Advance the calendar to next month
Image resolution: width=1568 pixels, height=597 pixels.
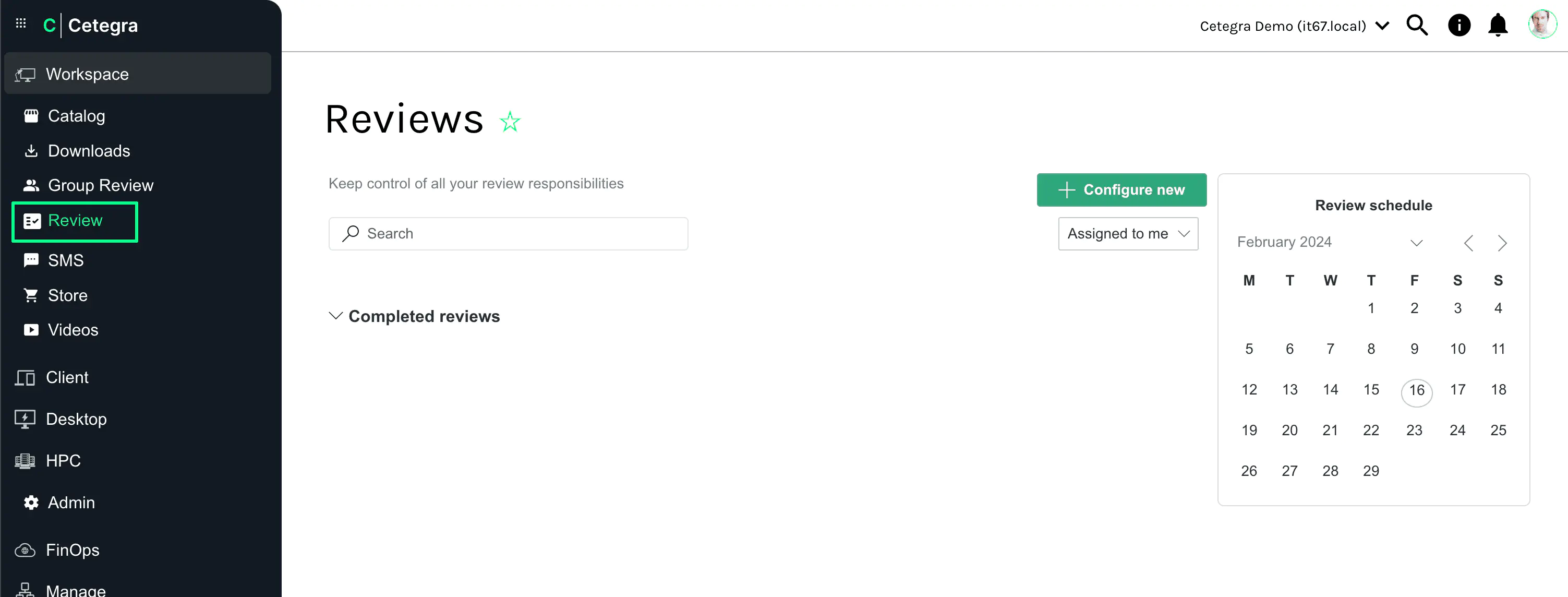[x=1502, y=243]
